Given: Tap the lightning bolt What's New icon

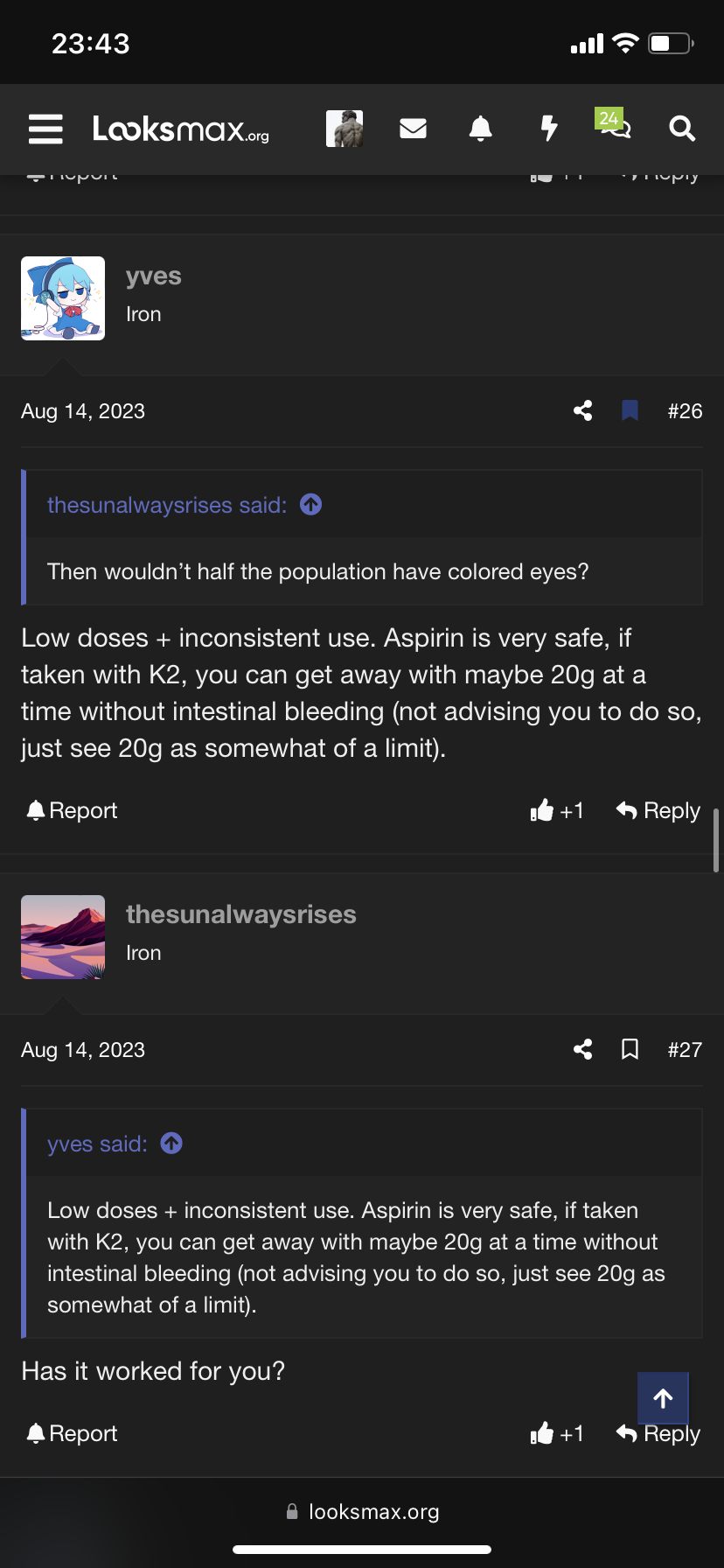Looking at the screenshot, I should point(548,129).
